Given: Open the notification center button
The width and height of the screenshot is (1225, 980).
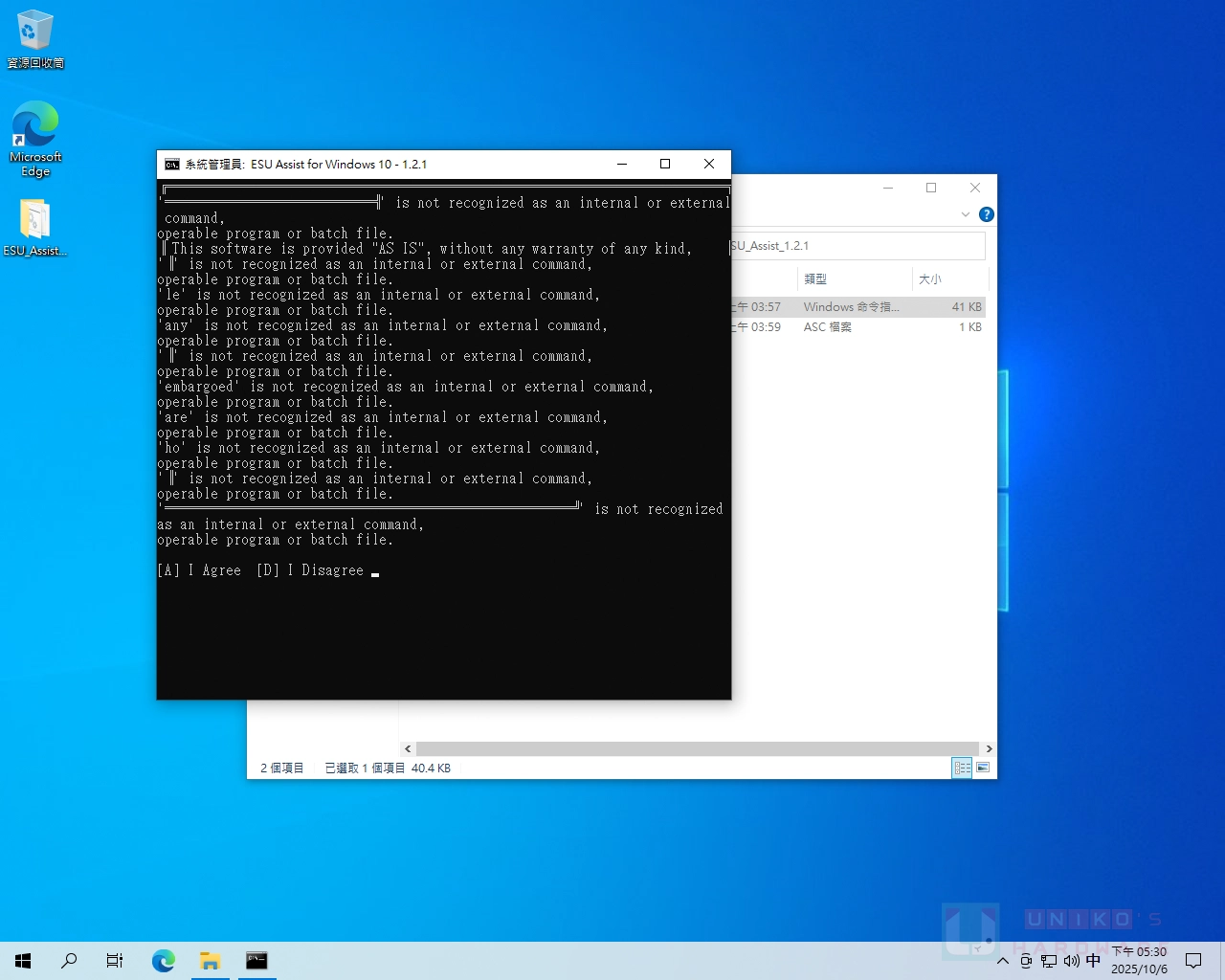Looking at the screenshot, I should pos(1193,961).
